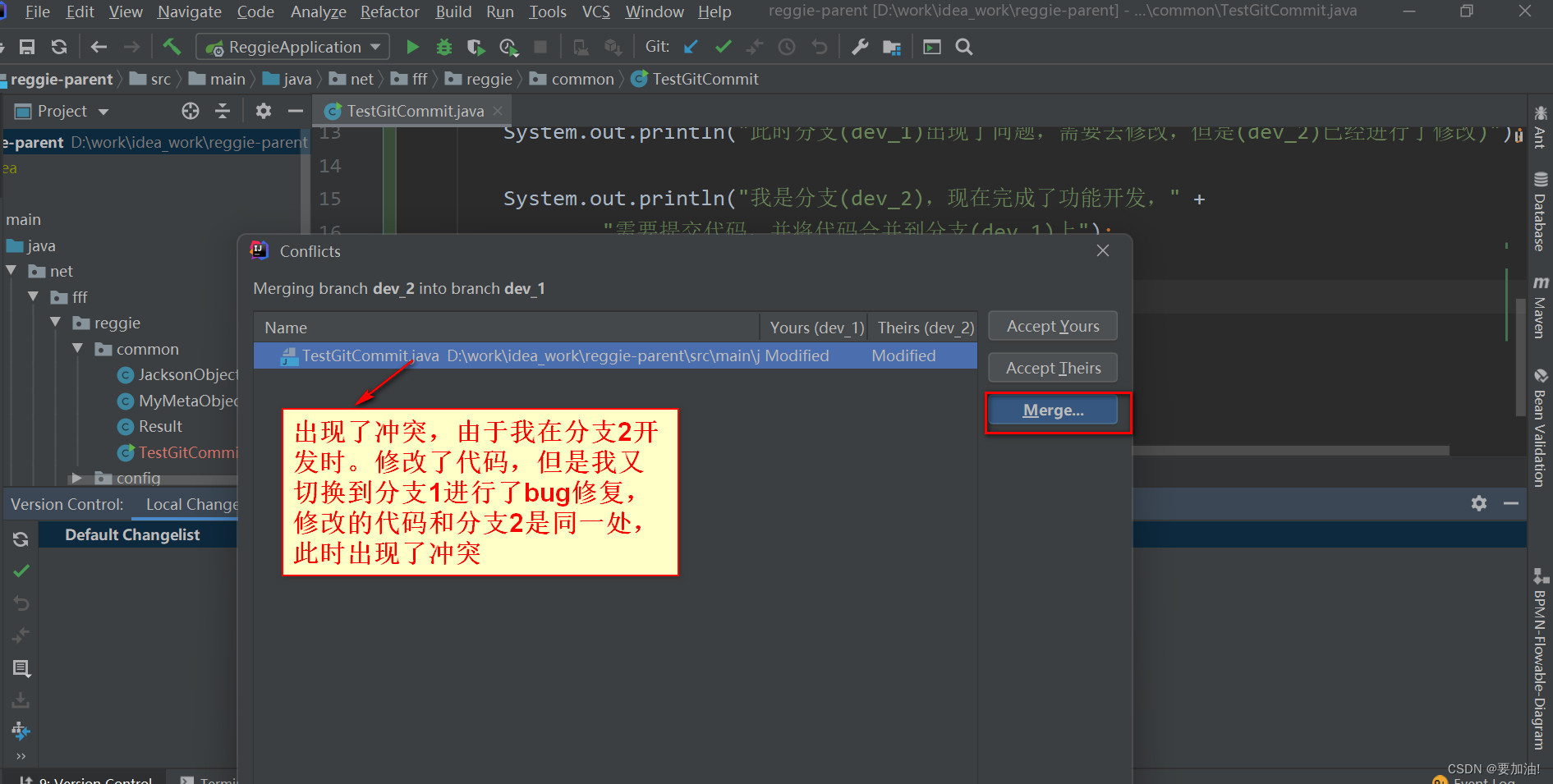Close the TestGitCommit.java editor tab
Viewport: 1553px width, 784px height.
tap(498, 111)
